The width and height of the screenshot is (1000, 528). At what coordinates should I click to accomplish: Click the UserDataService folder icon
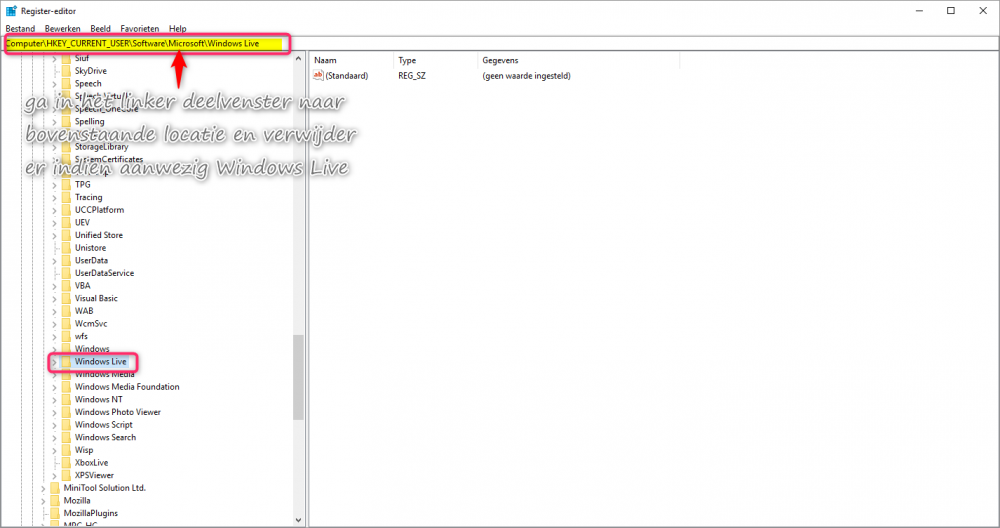pyautogui.click(x=66, y=273)
